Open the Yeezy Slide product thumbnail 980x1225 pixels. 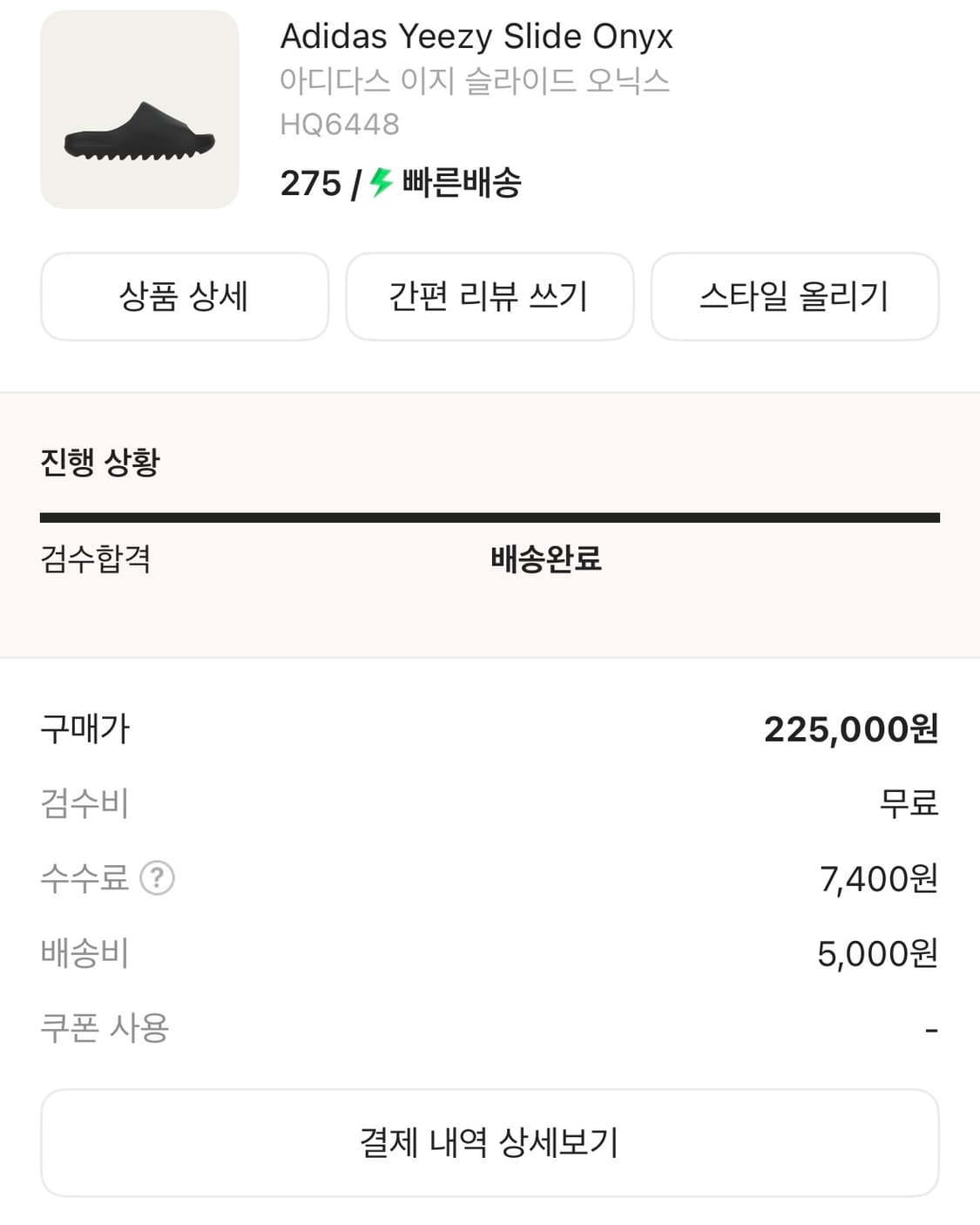pyautogui.click(x=139, y=110)
